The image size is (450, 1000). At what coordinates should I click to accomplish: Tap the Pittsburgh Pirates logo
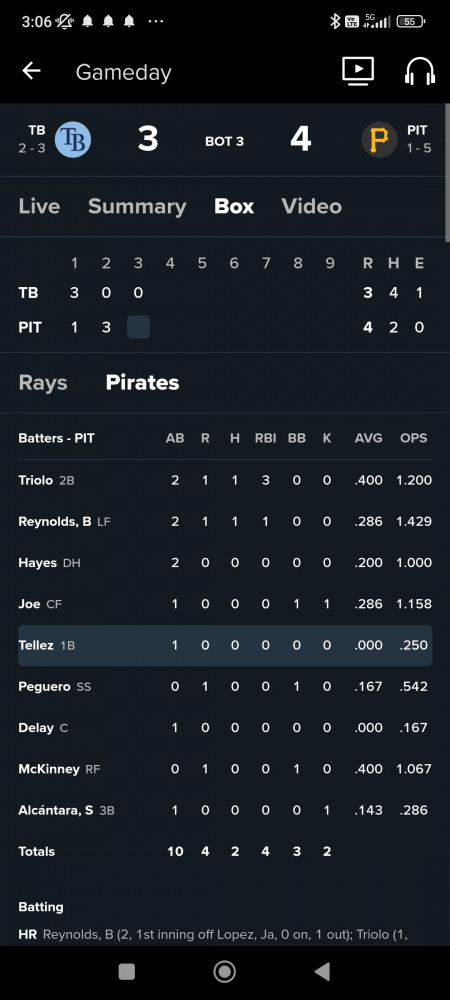(379, 139)
